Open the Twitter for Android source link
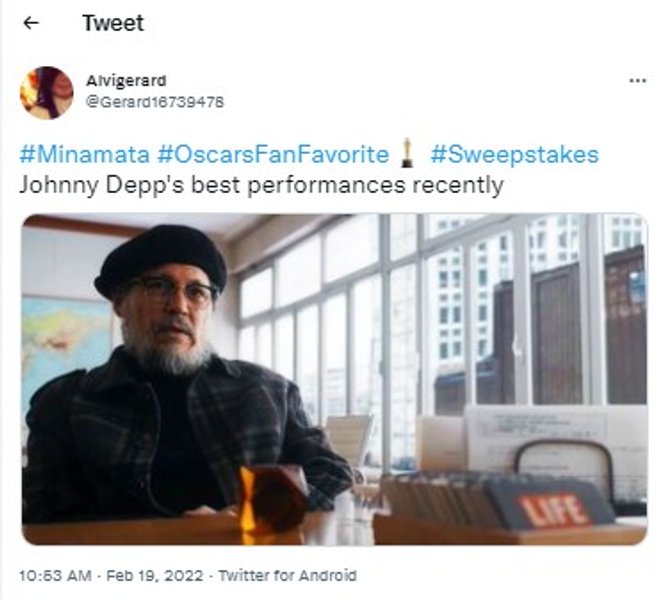The image size is (661, 600). click(x=287, y=576)
